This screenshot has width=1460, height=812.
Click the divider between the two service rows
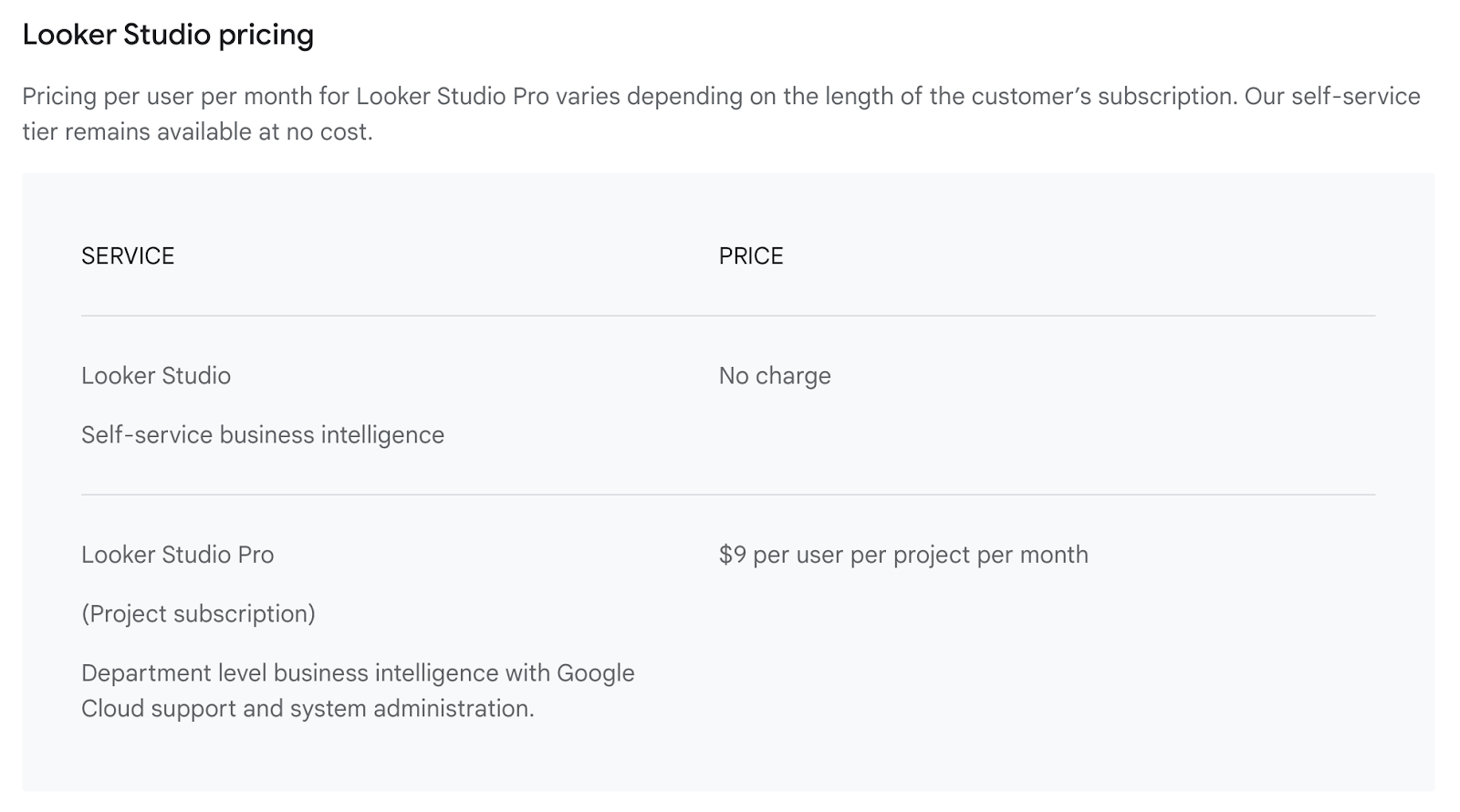pos(728,494)
